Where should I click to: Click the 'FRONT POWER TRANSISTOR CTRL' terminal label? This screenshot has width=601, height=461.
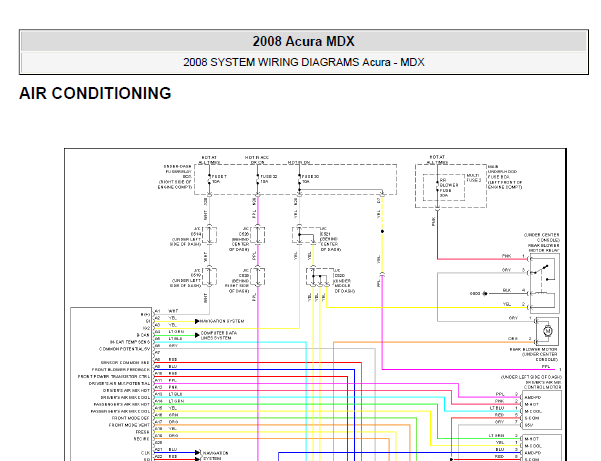(114, 377)
